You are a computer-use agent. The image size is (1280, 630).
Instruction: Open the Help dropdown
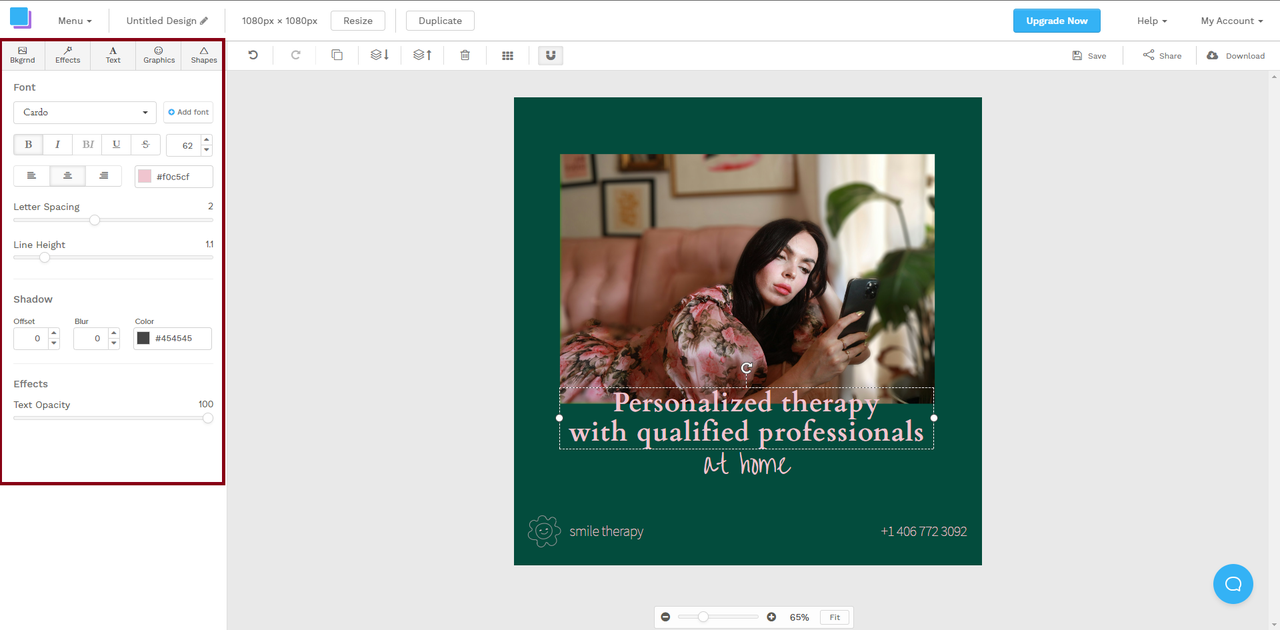coord(1152,21)
